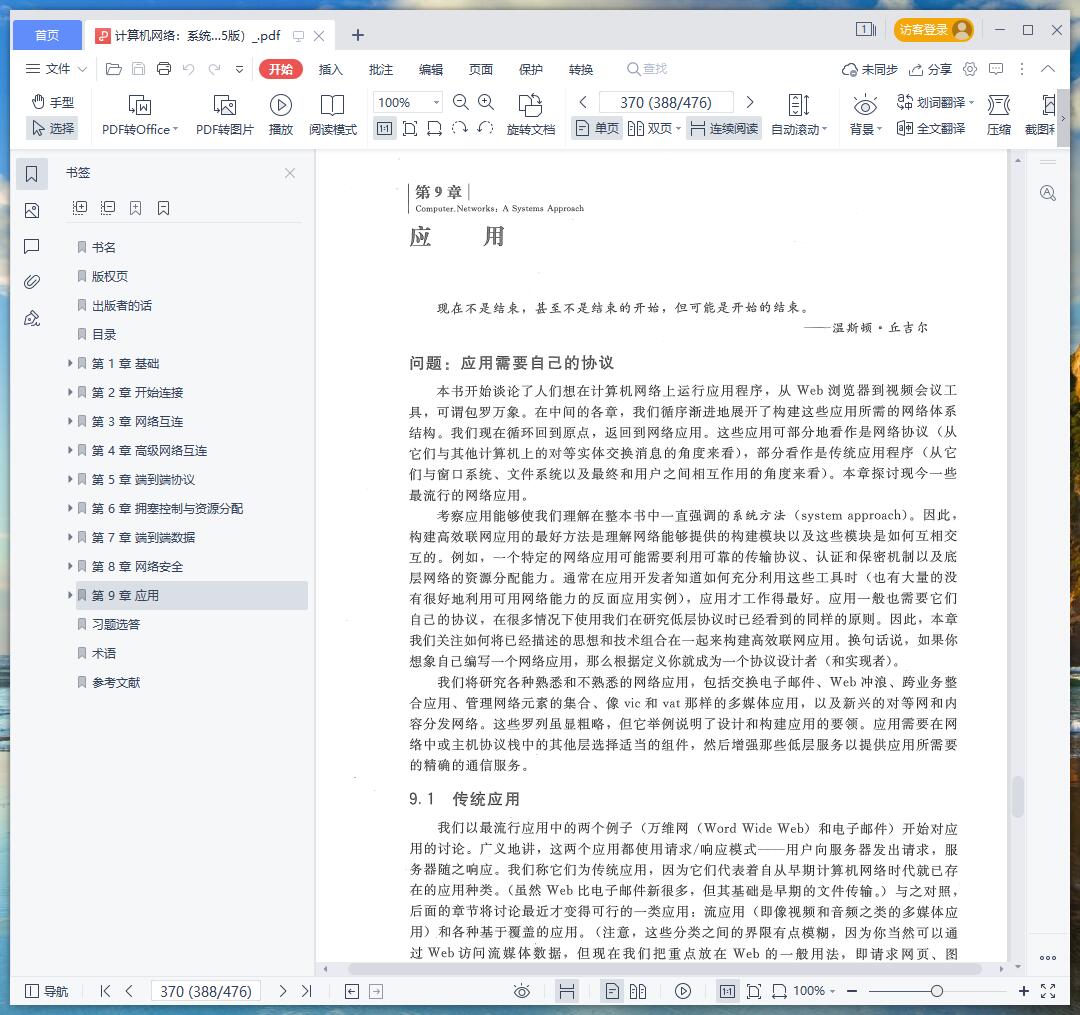Open the 文件 menu

(x=56, y=69)
